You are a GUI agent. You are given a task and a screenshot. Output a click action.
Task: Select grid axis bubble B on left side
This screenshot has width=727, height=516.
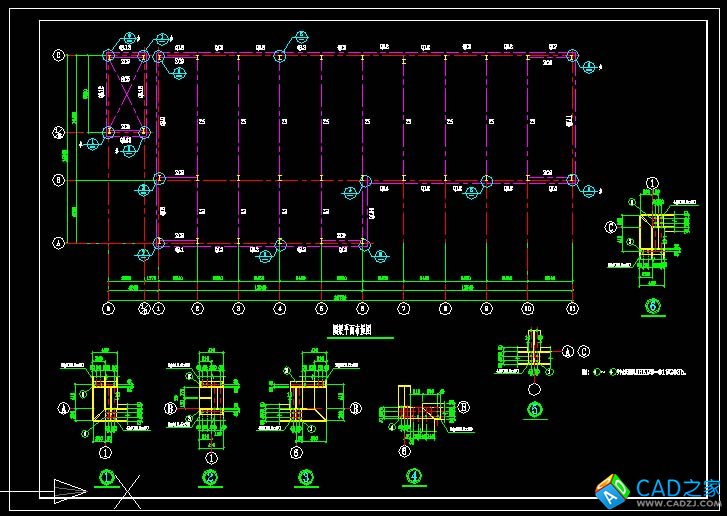pyautogui.click(x=58, y=181)
